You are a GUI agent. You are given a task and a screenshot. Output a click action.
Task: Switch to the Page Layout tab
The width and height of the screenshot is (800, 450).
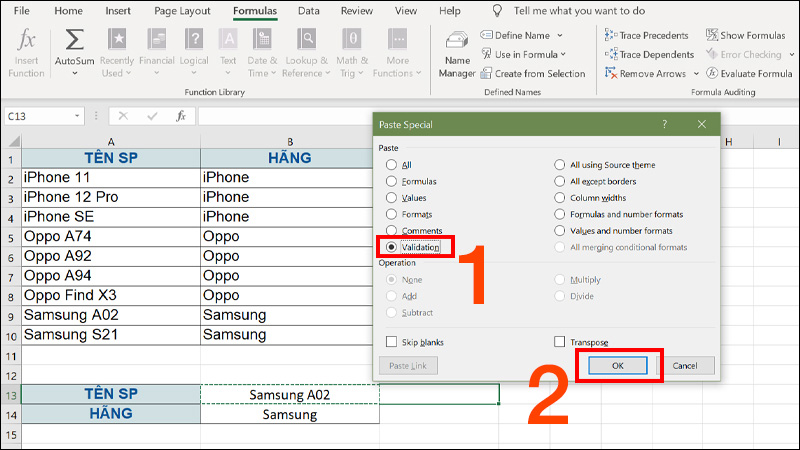click(x=182, y=11)
